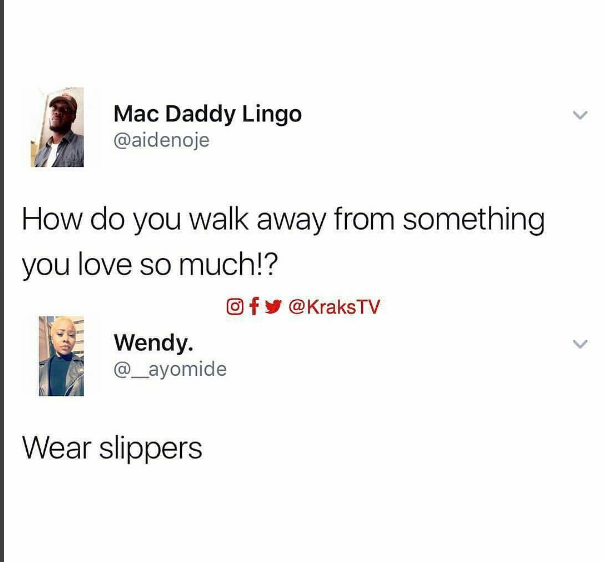Image resolution: width=604 pixels, height=562 pixels.
Task: Select the 'Wear slippers' reply text
Action: [x=112, y=448]
